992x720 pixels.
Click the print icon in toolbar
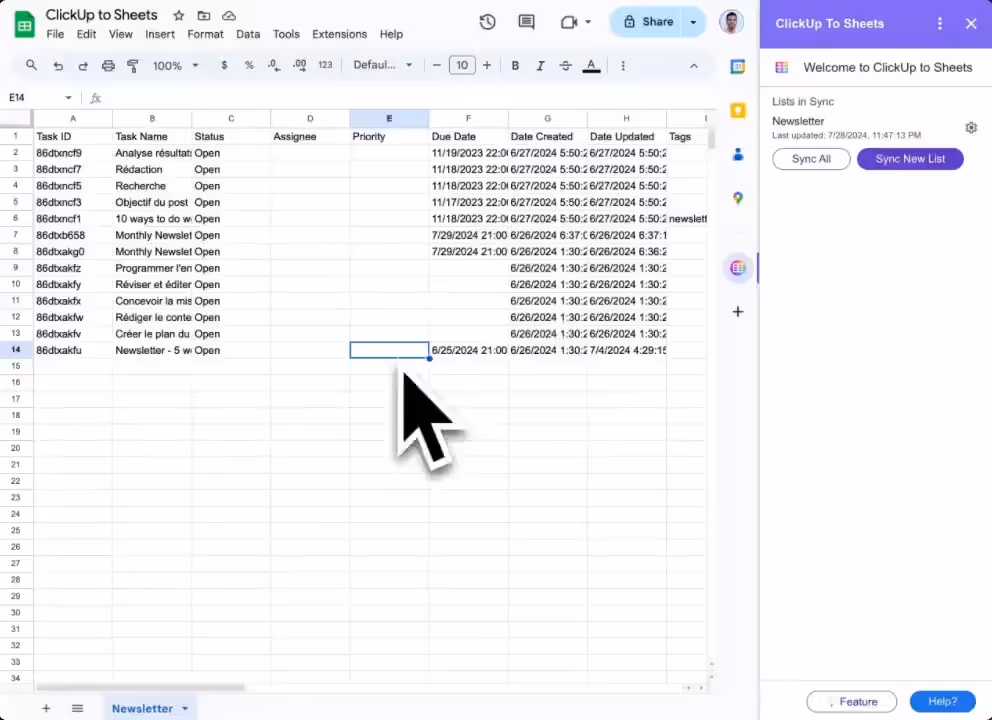coord(108,66)
